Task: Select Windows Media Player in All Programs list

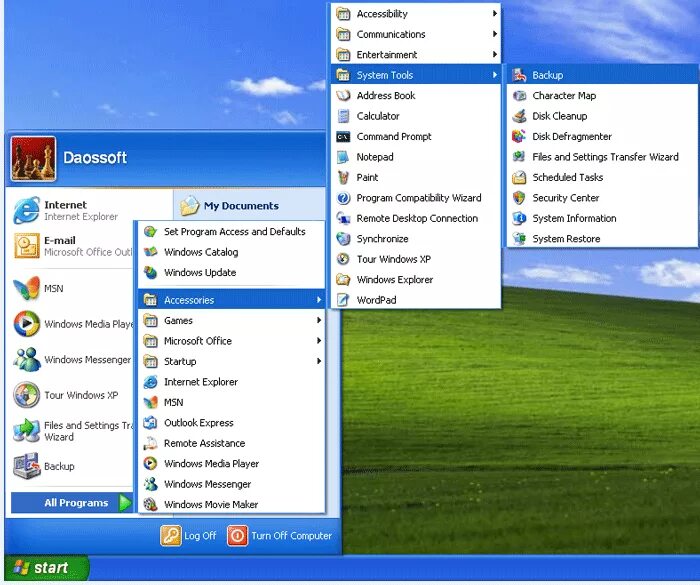Action: click(232, 464)
